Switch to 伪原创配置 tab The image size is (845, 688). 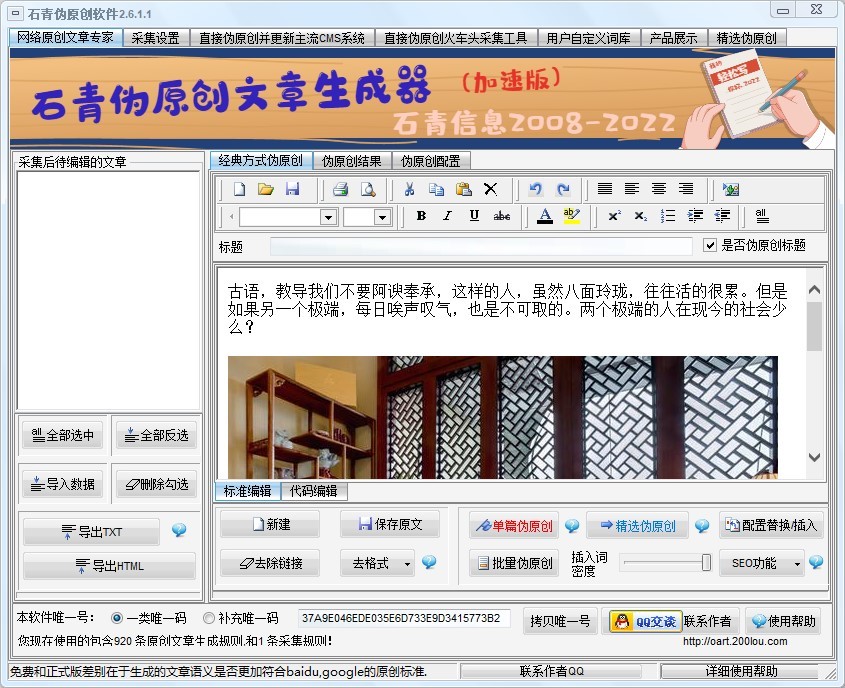tap(431, 161)
